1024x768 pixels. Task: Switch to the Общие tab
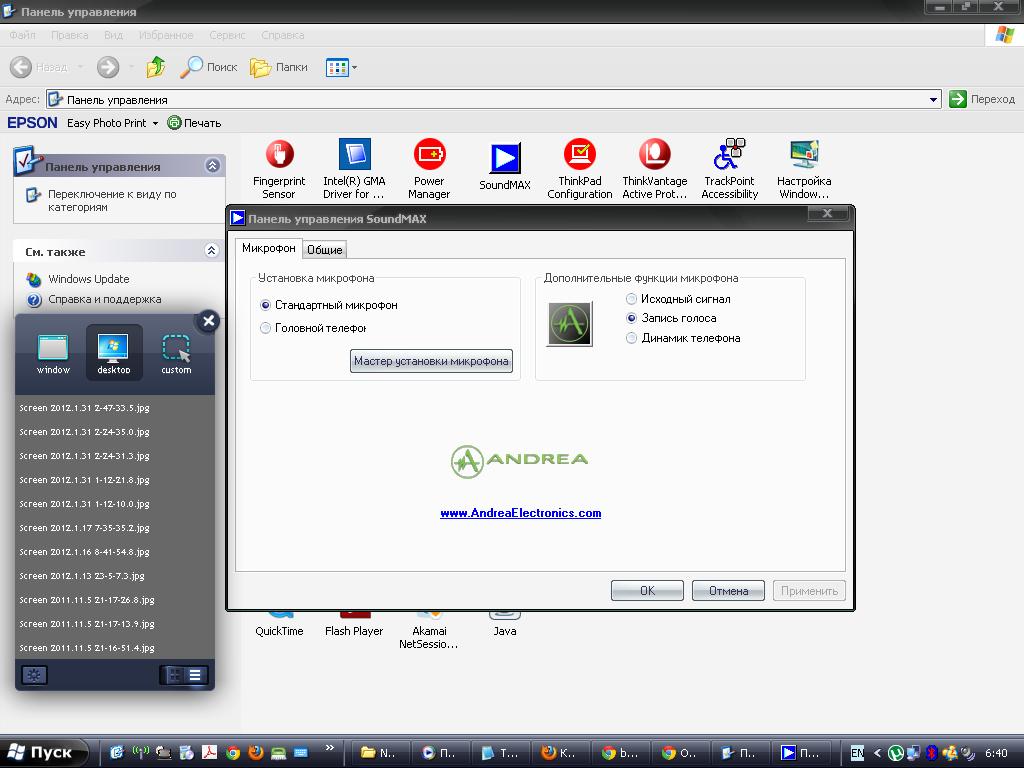click(x=325, y=249)
